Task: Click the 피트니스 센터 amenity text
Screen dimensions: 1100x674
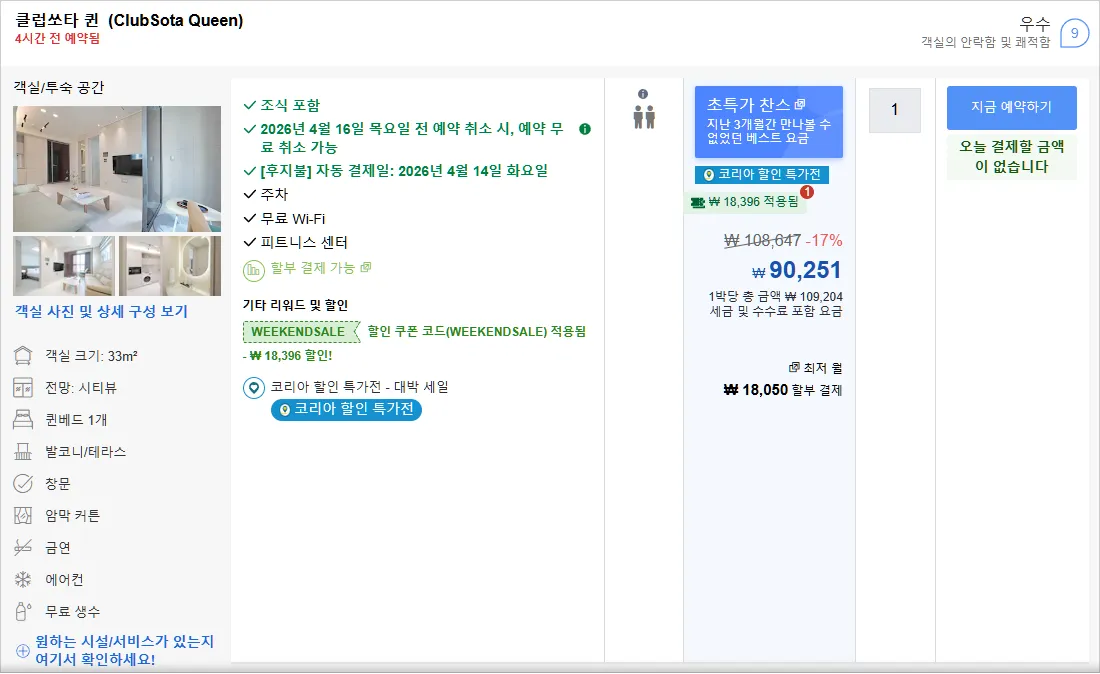Action: point(304,242)
